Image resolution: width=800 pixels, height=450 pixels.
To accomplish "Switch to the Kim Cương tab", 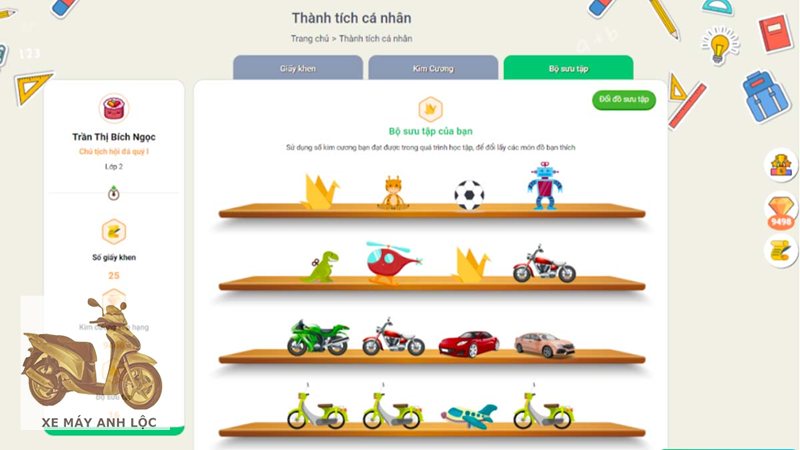I will click(x=433, y=68).
